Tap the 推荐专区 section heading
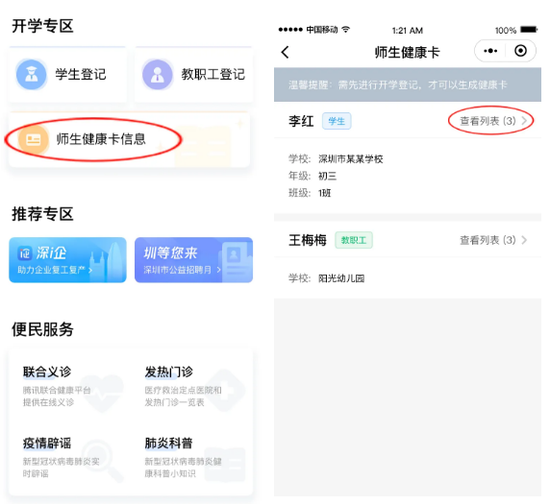Screen dimensions: 550x504 point(42,214)
